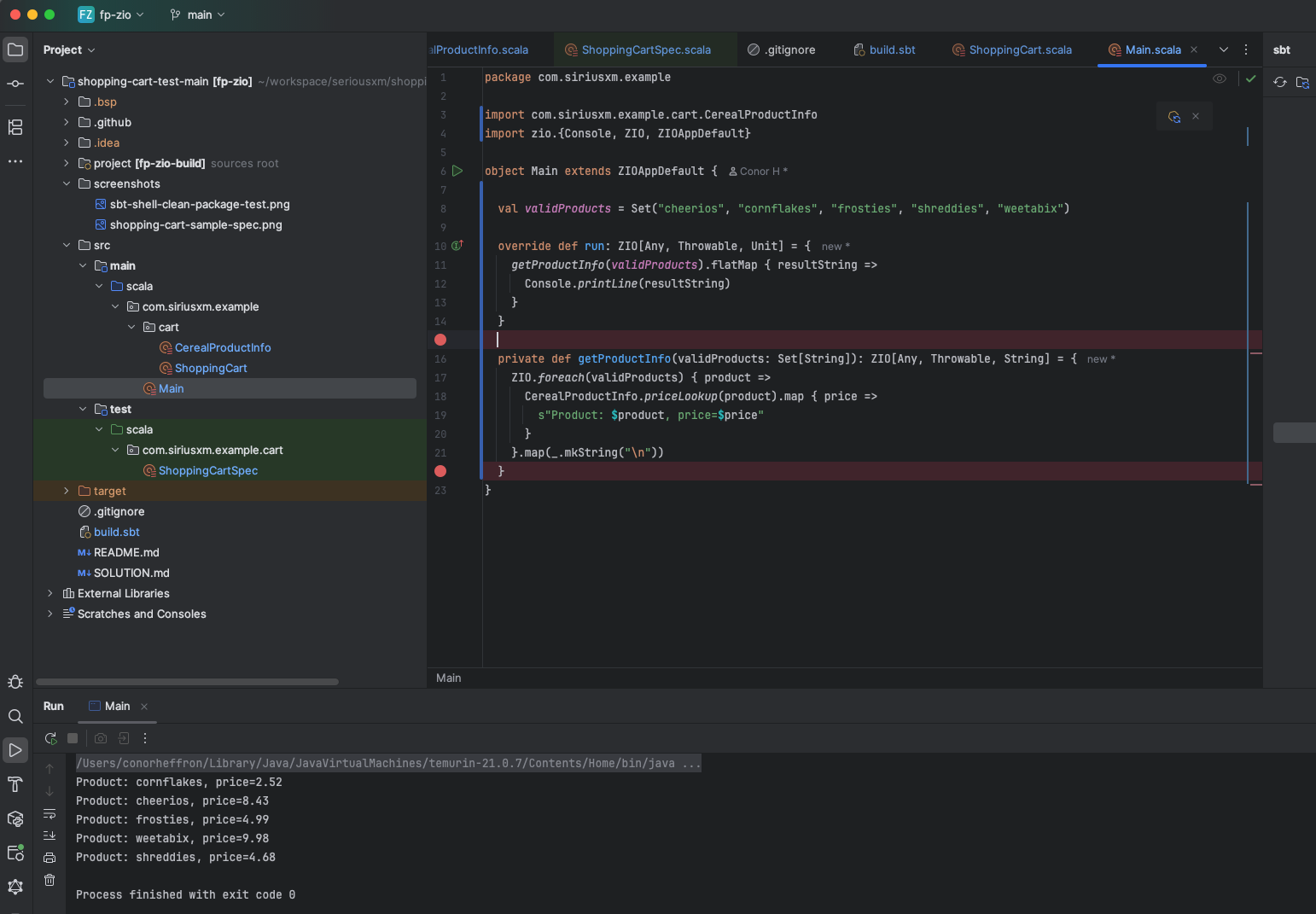Clear console output with trash icon
This screenshot has width=1316, height=914.
coord(49,880)
